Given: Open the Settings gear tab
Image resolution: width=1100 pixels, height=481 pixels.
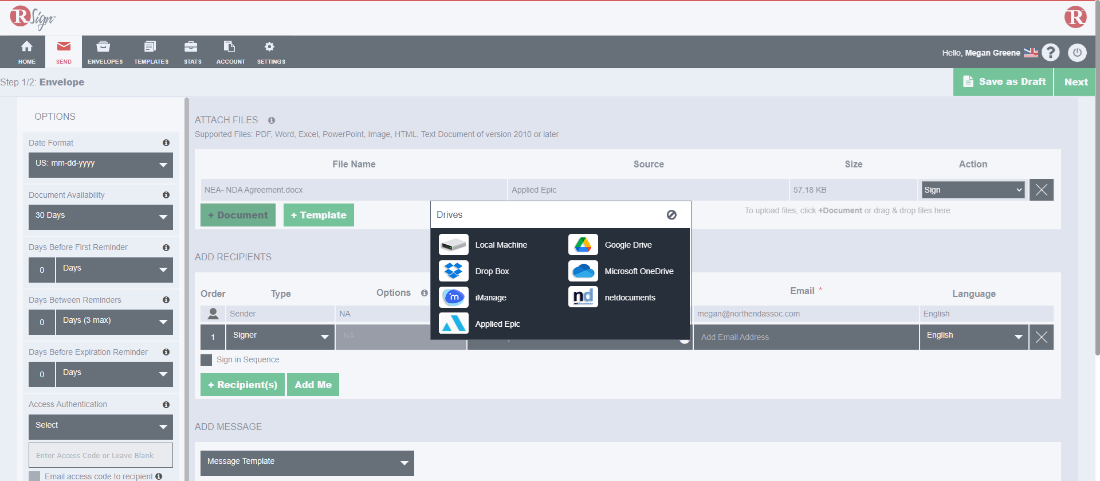Looking at the screenshot, I should tap(270, 53).
